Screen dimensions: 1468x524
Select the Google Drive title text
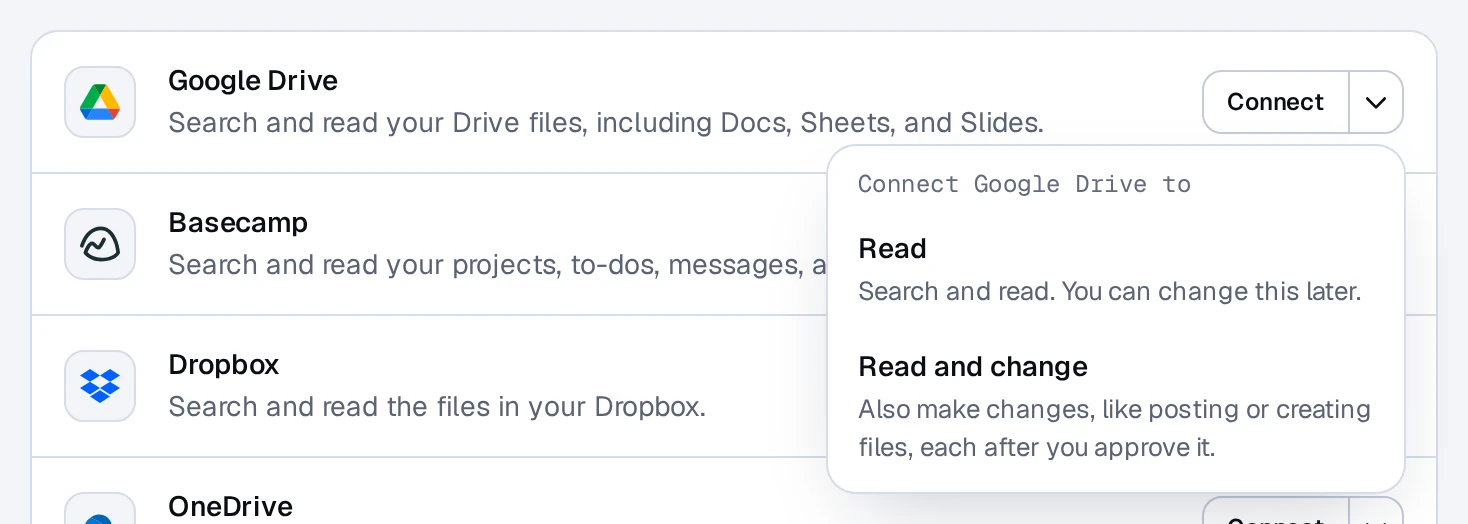coord(253,80)
